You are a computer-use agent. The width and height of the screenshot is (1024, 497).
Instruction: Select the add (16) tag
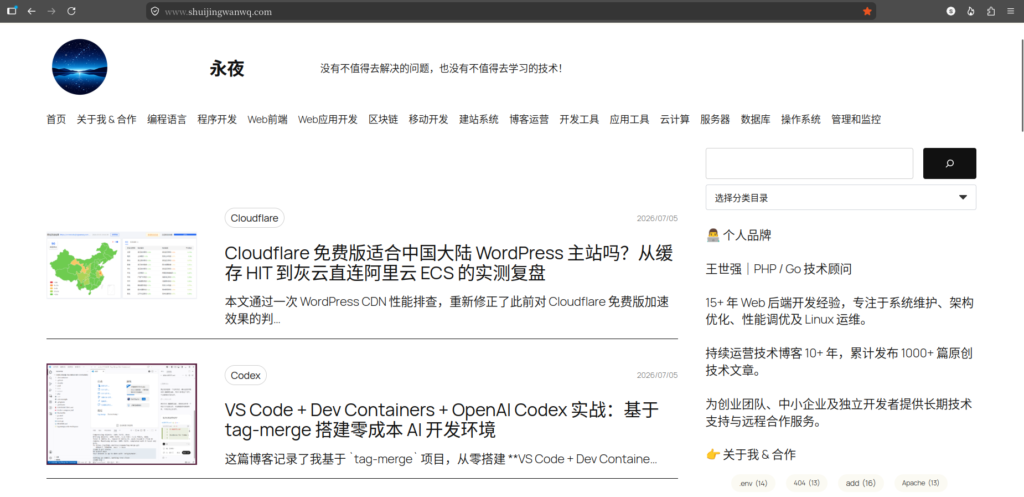coord(861,483)
